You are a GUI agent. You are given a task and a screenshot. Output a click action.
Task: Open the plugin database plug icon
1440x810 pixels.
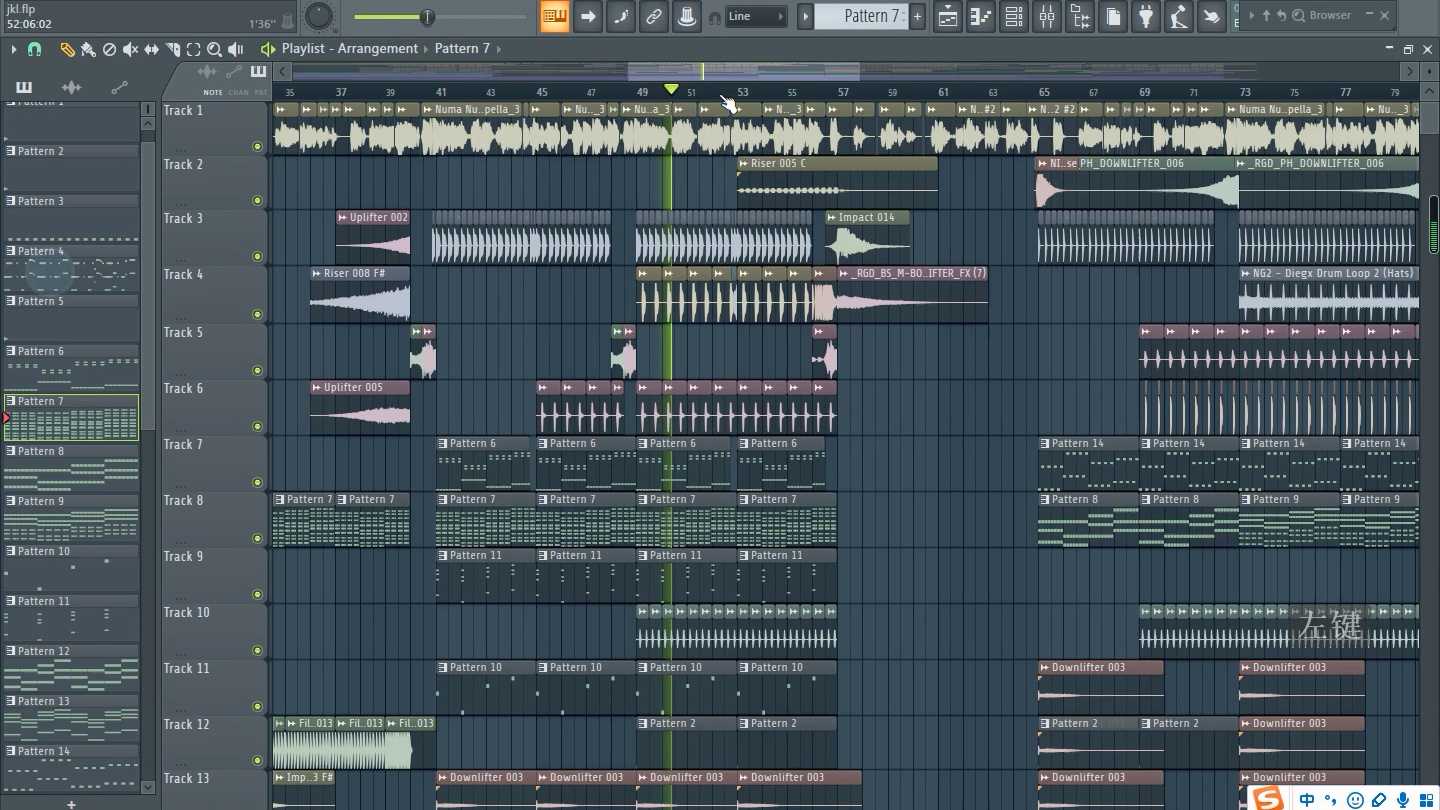(x=1146, y=16)
